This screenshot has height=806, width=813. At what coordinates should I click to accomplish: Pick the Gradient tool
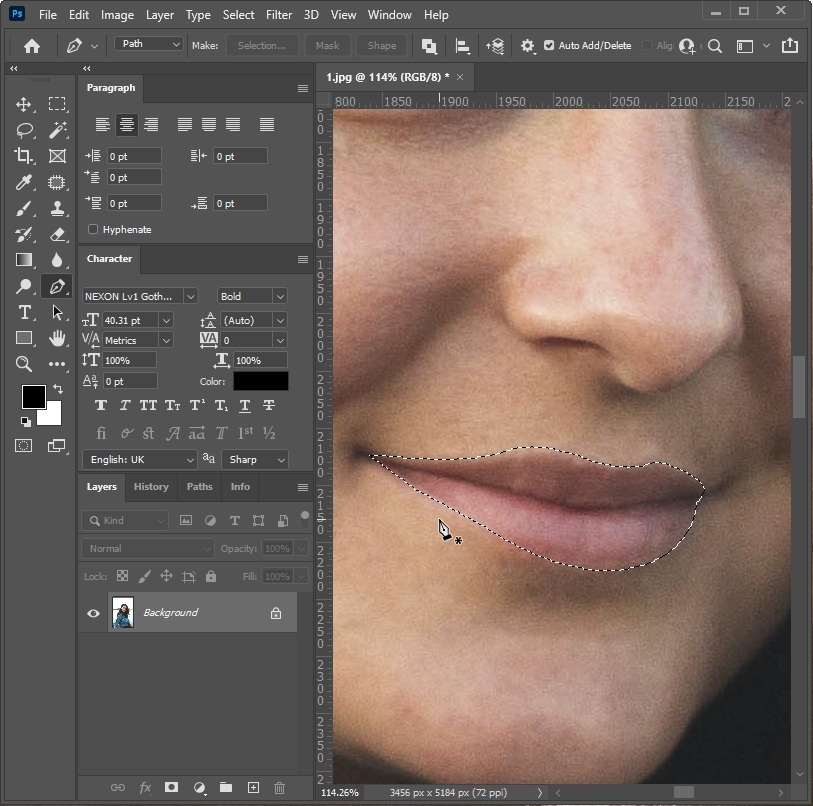click(x=23, y=260)
